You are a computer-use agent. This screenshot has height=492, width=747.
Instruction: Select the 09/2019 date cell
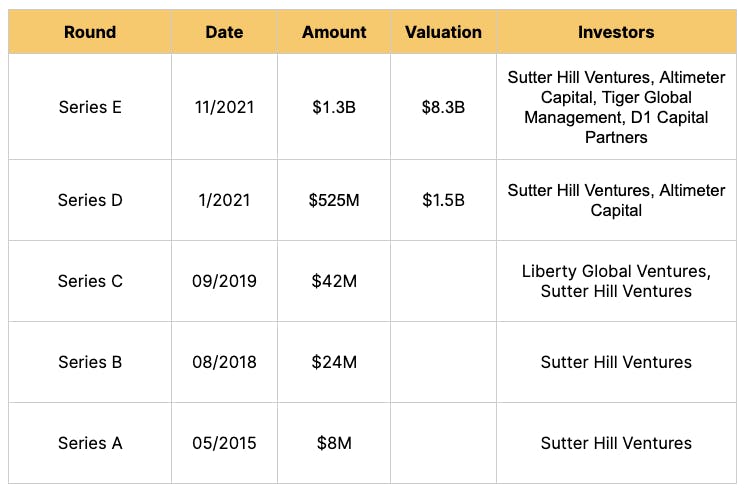tap(224, 281)
